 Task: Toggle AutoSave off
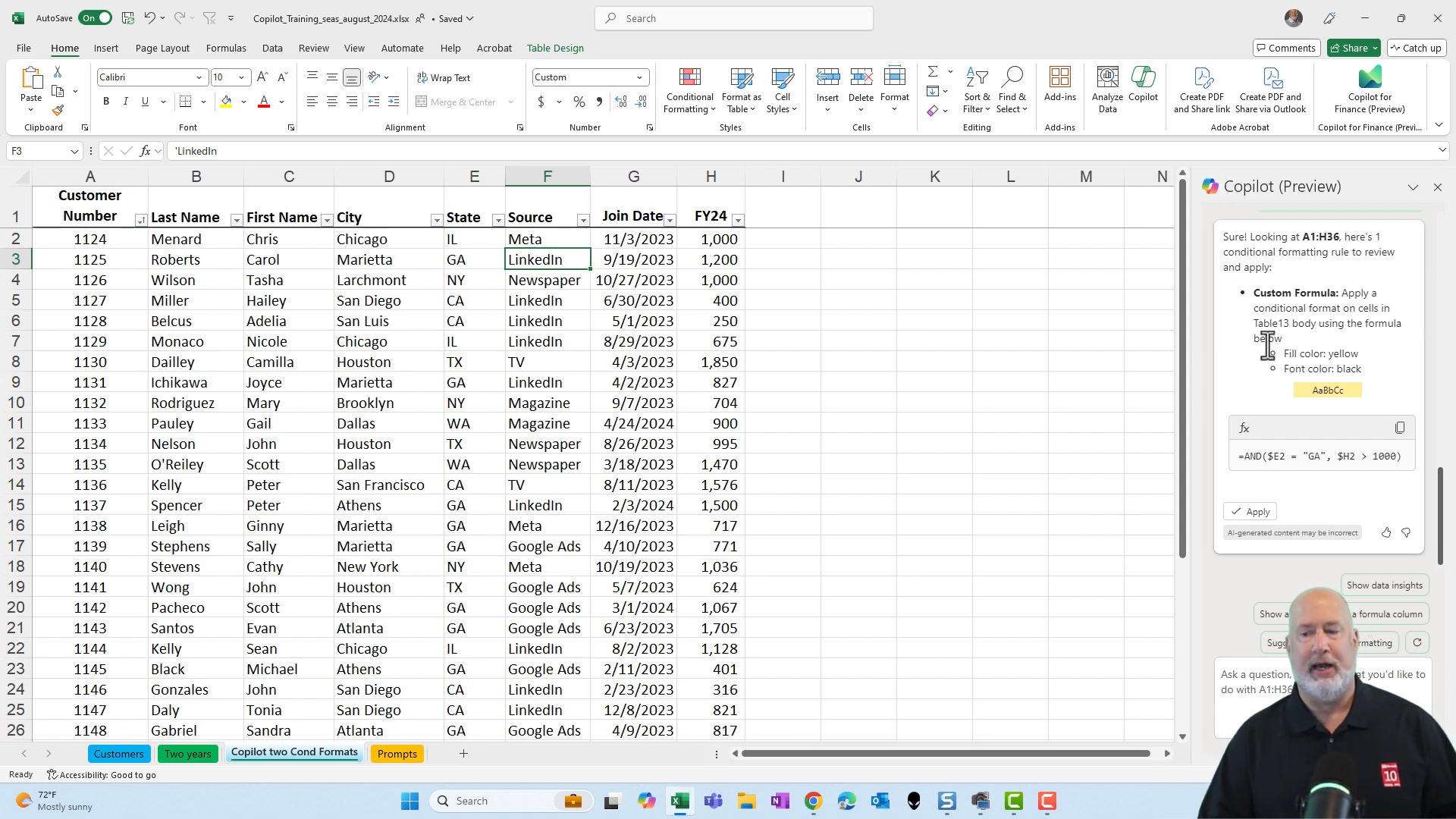coord(96,17)
